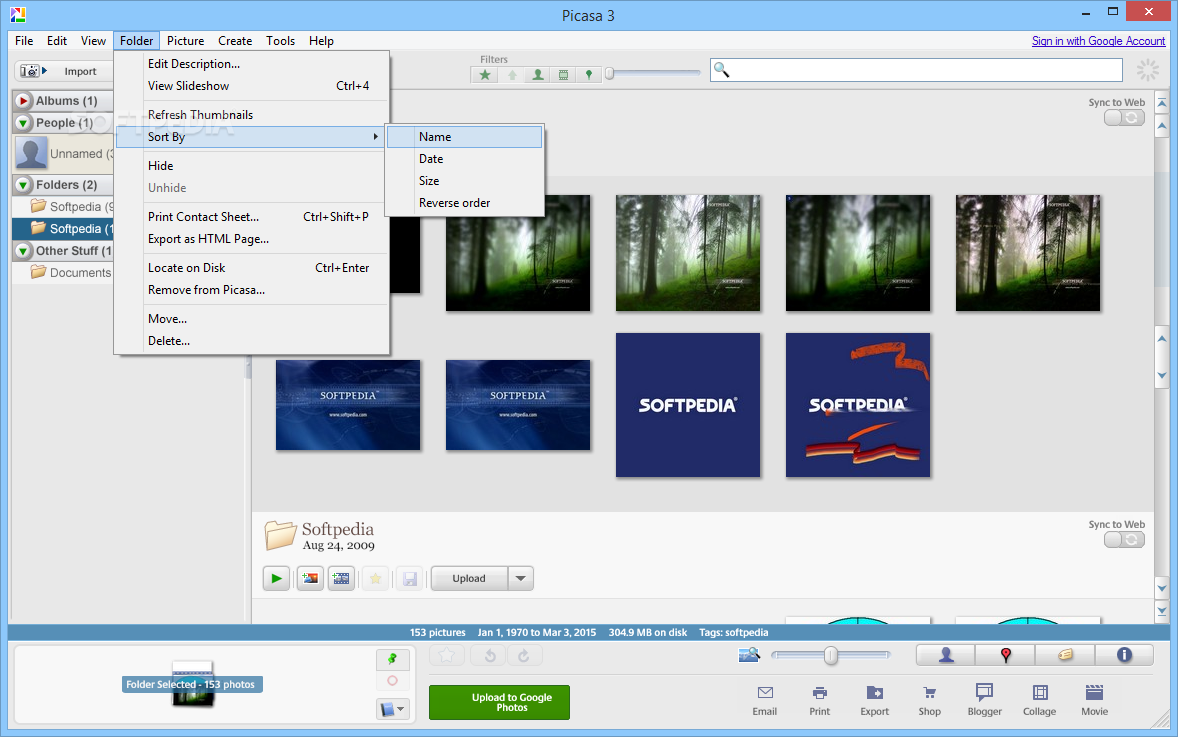Click the Blogger icon
The width and height of the screenshot is (1178, 737).
tap(984, 692)
